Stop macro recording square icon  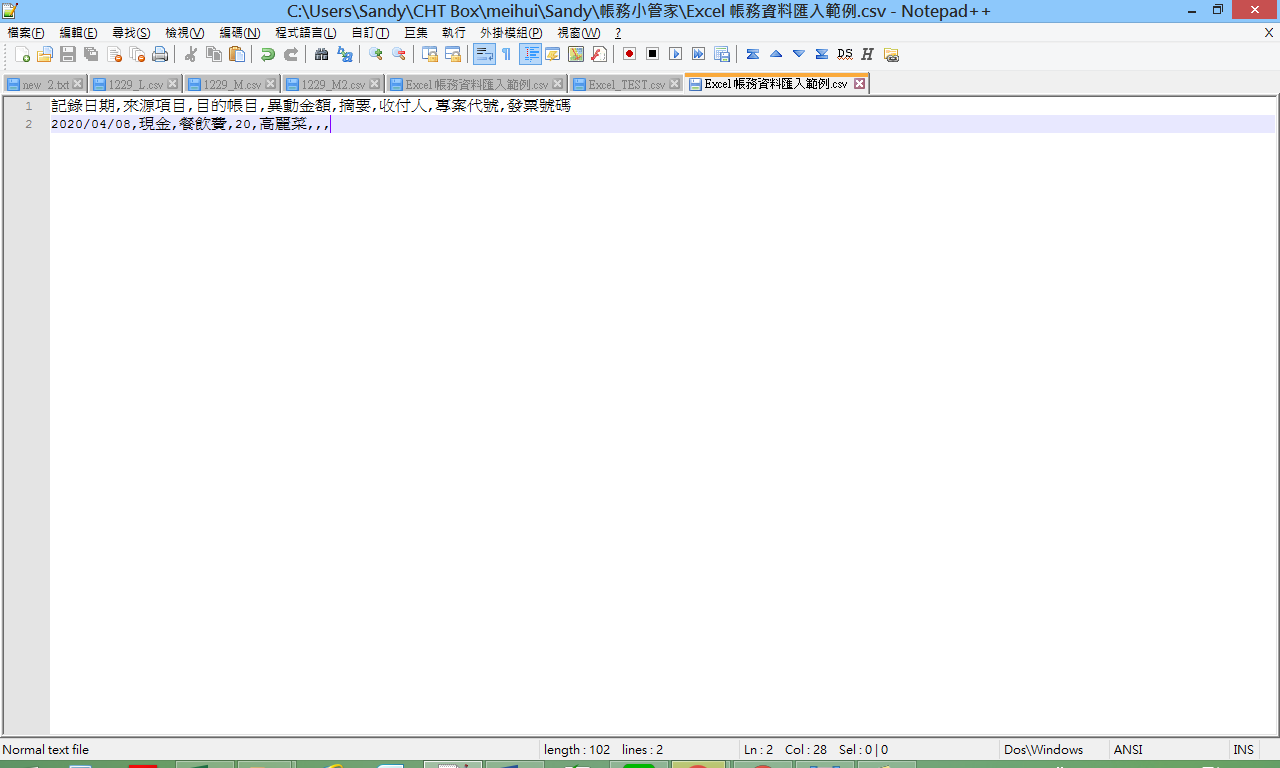652,54
